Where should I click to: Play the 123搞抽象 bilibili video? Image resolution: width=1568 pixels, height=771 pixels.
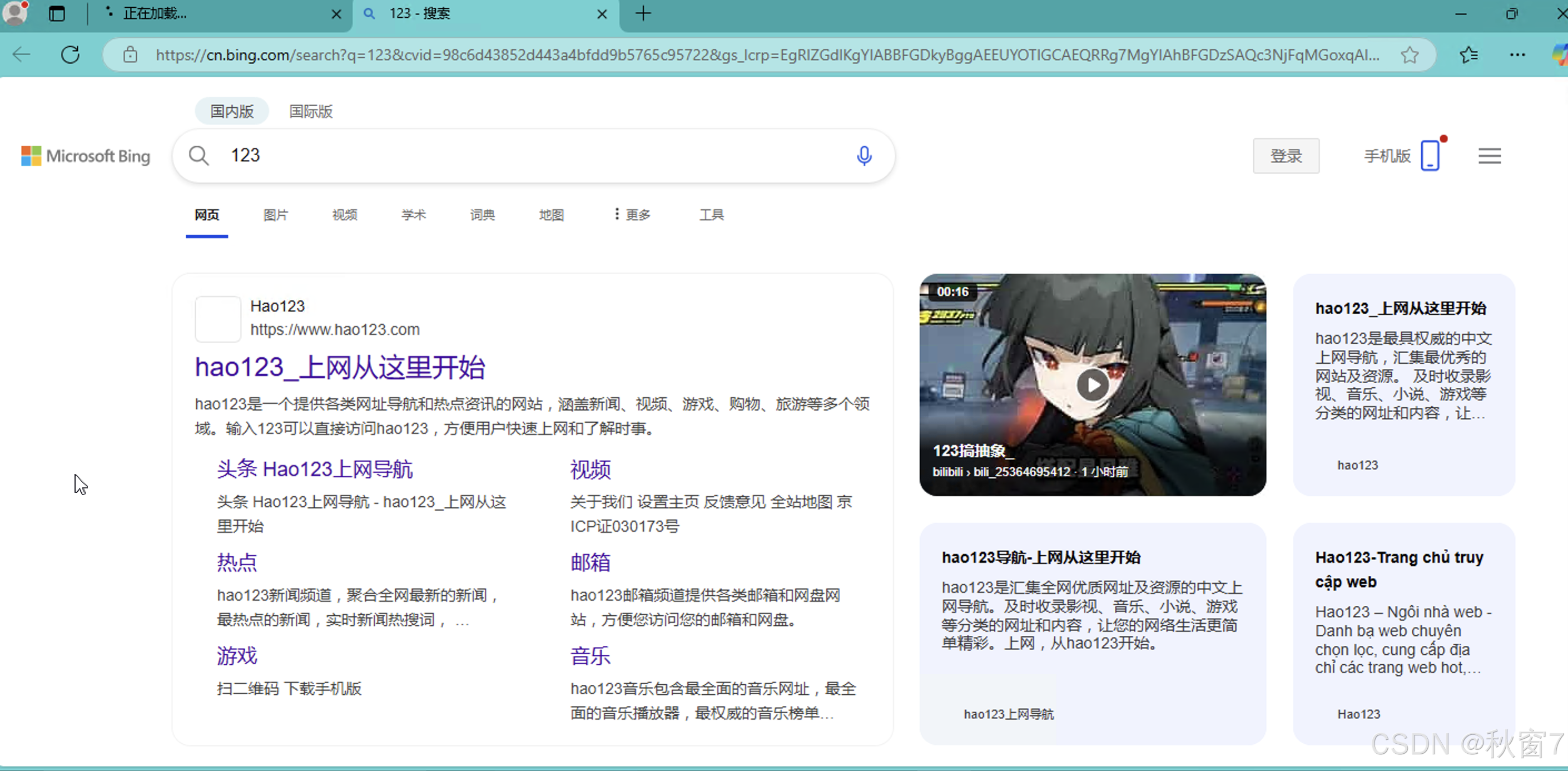pyautogui.click(x=1093, y=385)
